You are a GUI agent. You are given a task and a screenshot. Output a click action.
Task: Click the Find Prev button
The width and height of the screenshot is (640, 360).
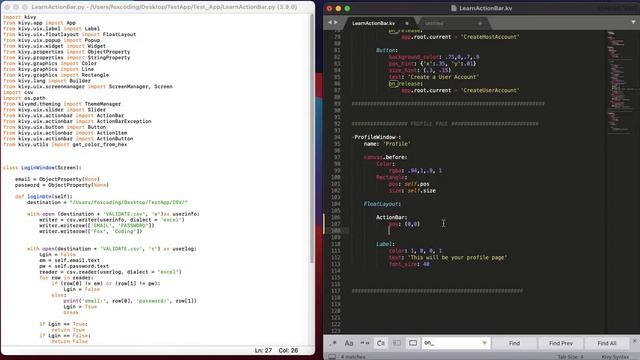pos(561,343)
